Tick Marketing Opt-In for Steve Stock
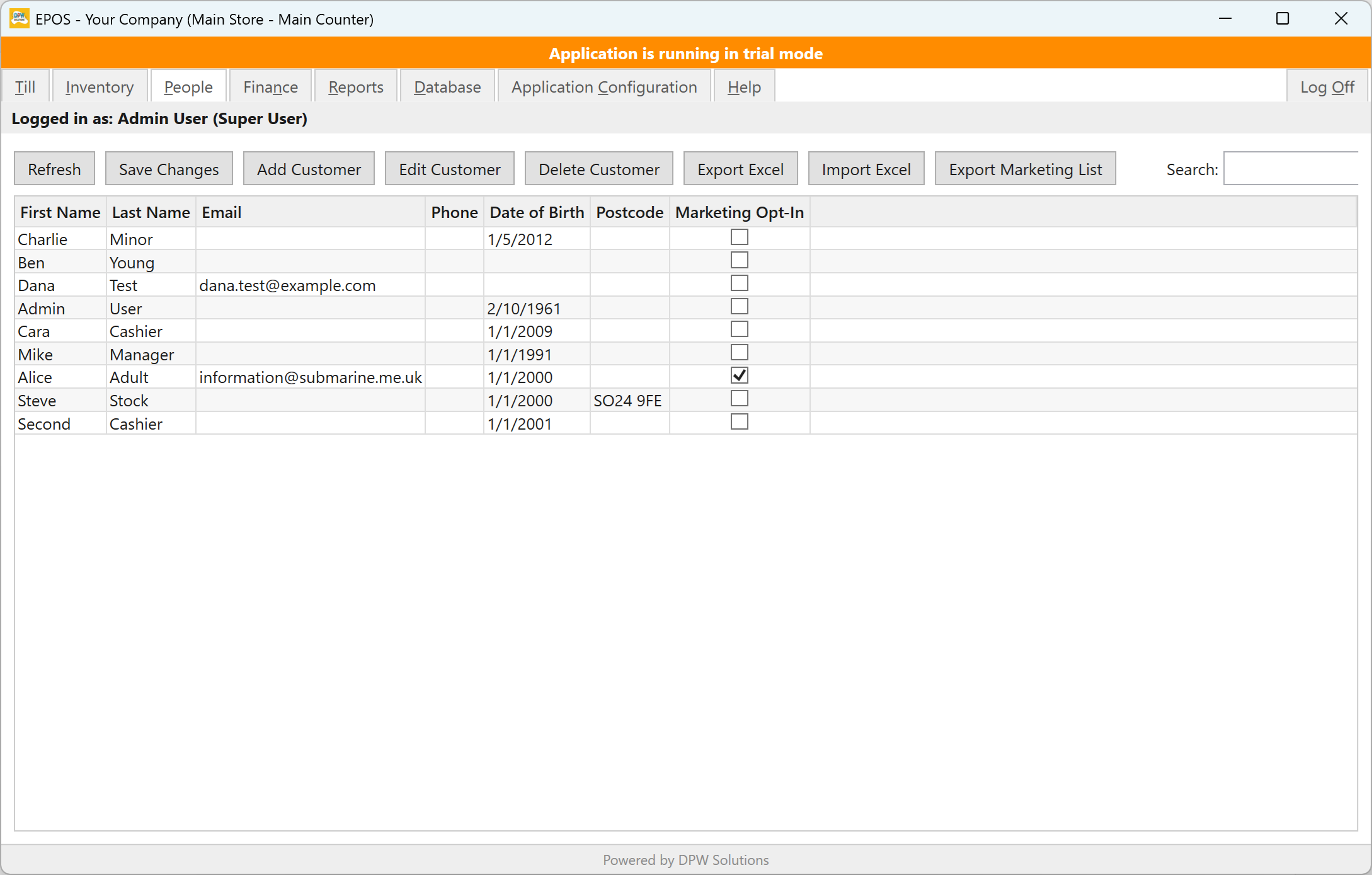Viewport: 1372px width, 875px height. pos(739,399)
